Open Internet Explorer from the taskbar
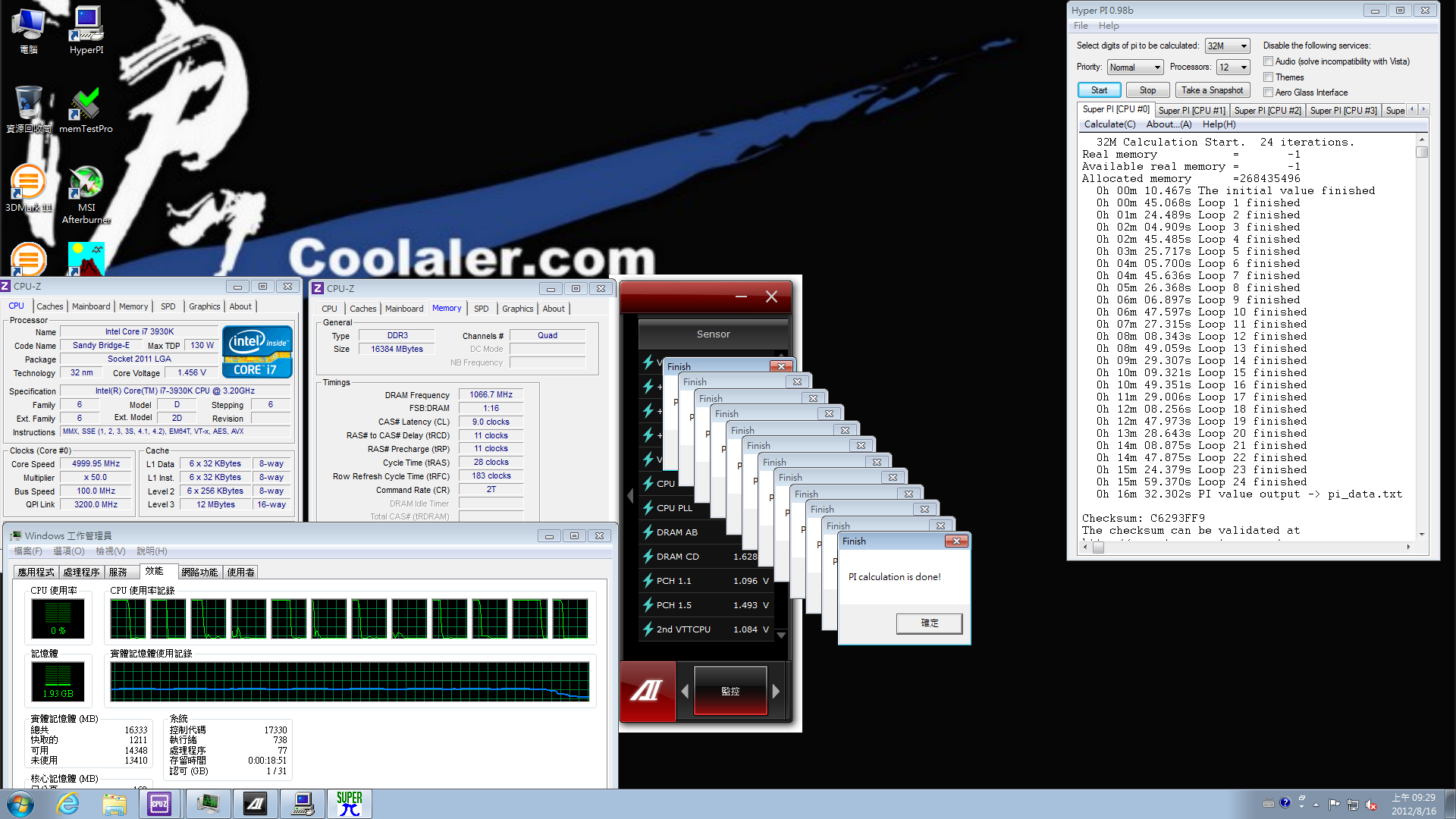1456x819 pixels. pos(68,804)
